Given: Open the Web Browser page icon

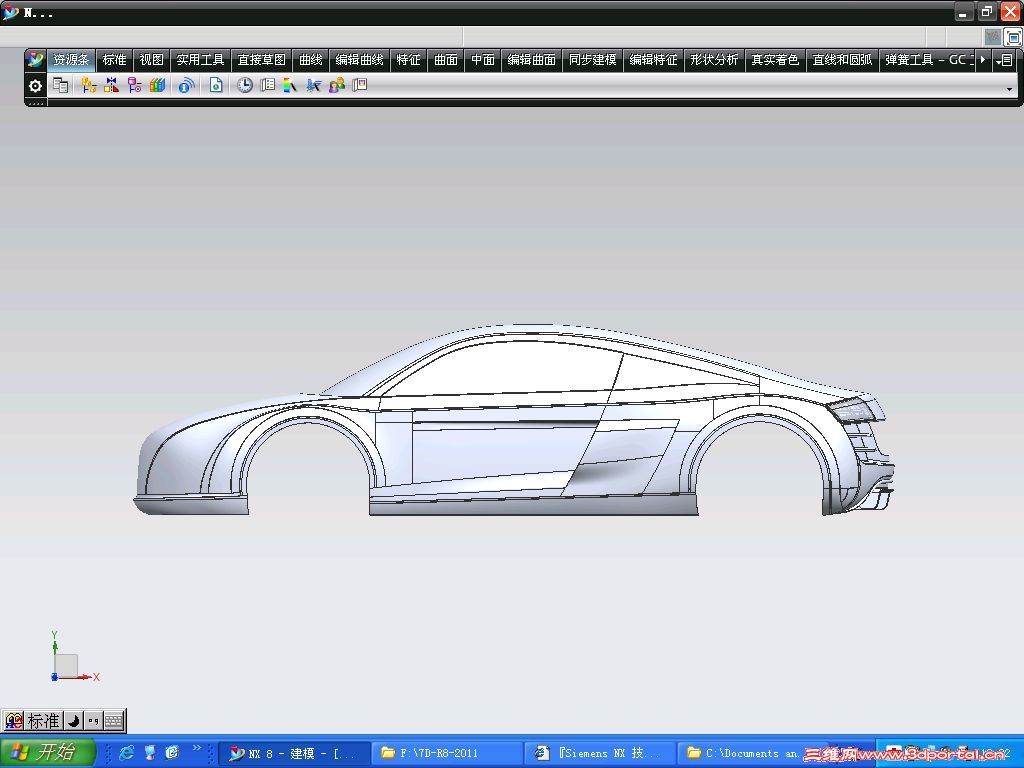Looking at the screenshot, I should pyautogui.click(x=216, y=85).
